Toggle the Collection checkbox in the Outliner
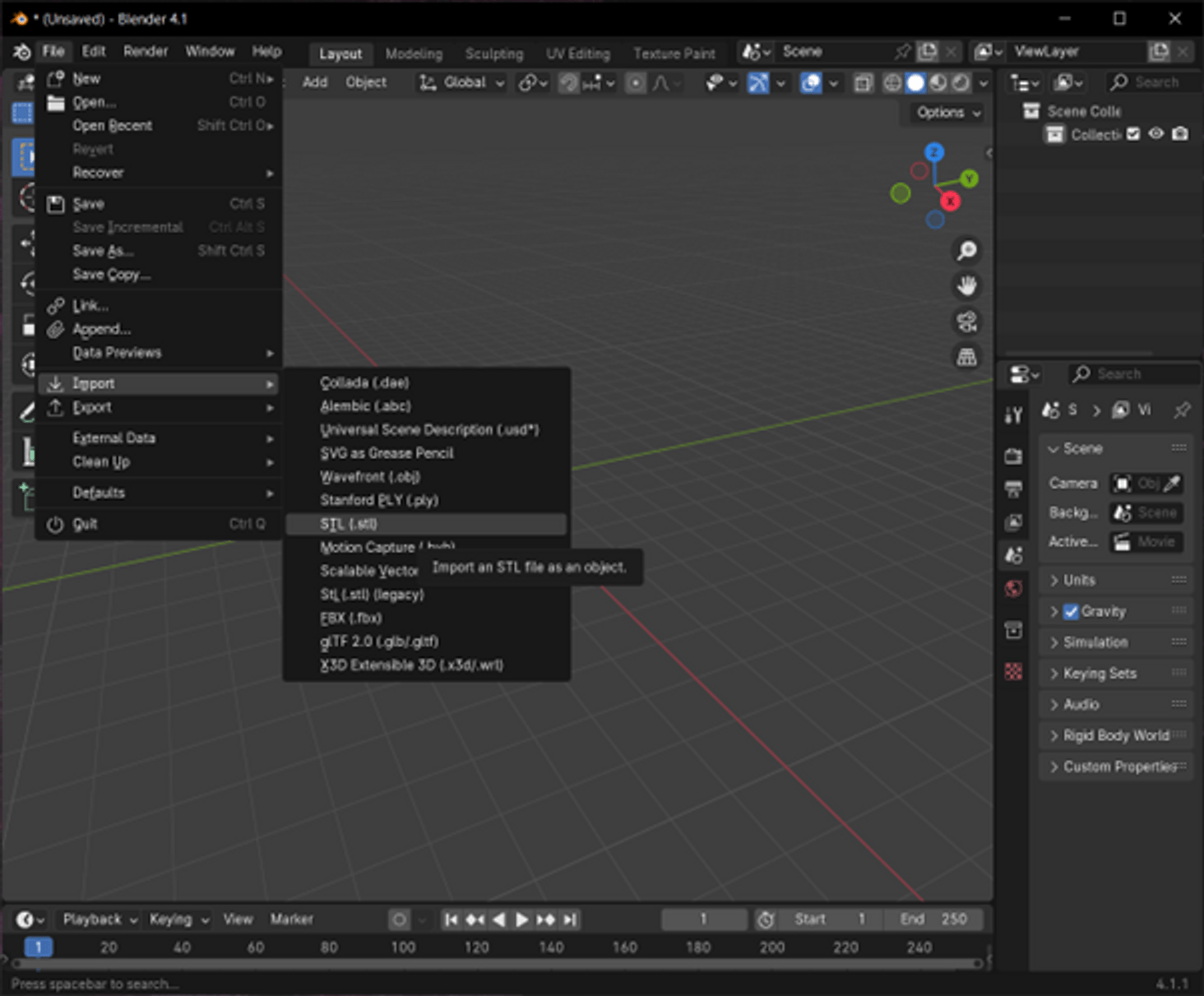The width and height of the screenshot is (1204, 996). [1133, 134]
